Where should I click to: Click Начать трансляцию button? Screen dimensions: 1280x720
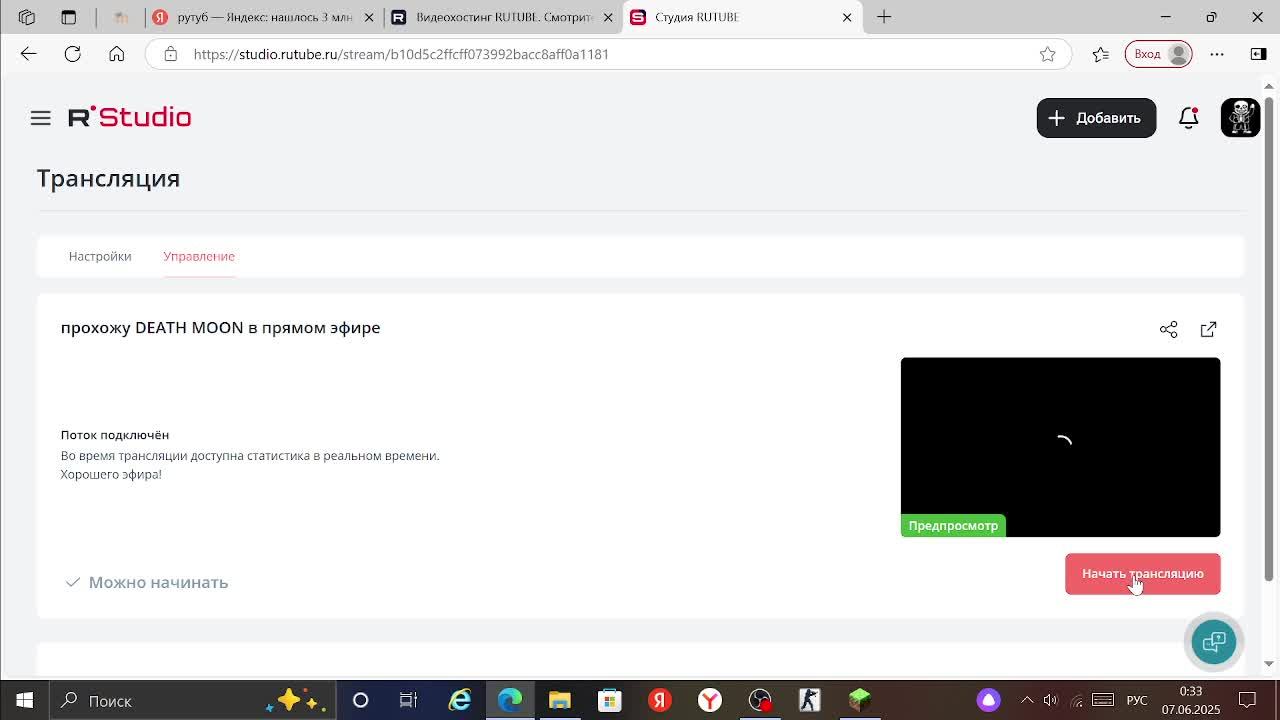[x=1142, y=574]
